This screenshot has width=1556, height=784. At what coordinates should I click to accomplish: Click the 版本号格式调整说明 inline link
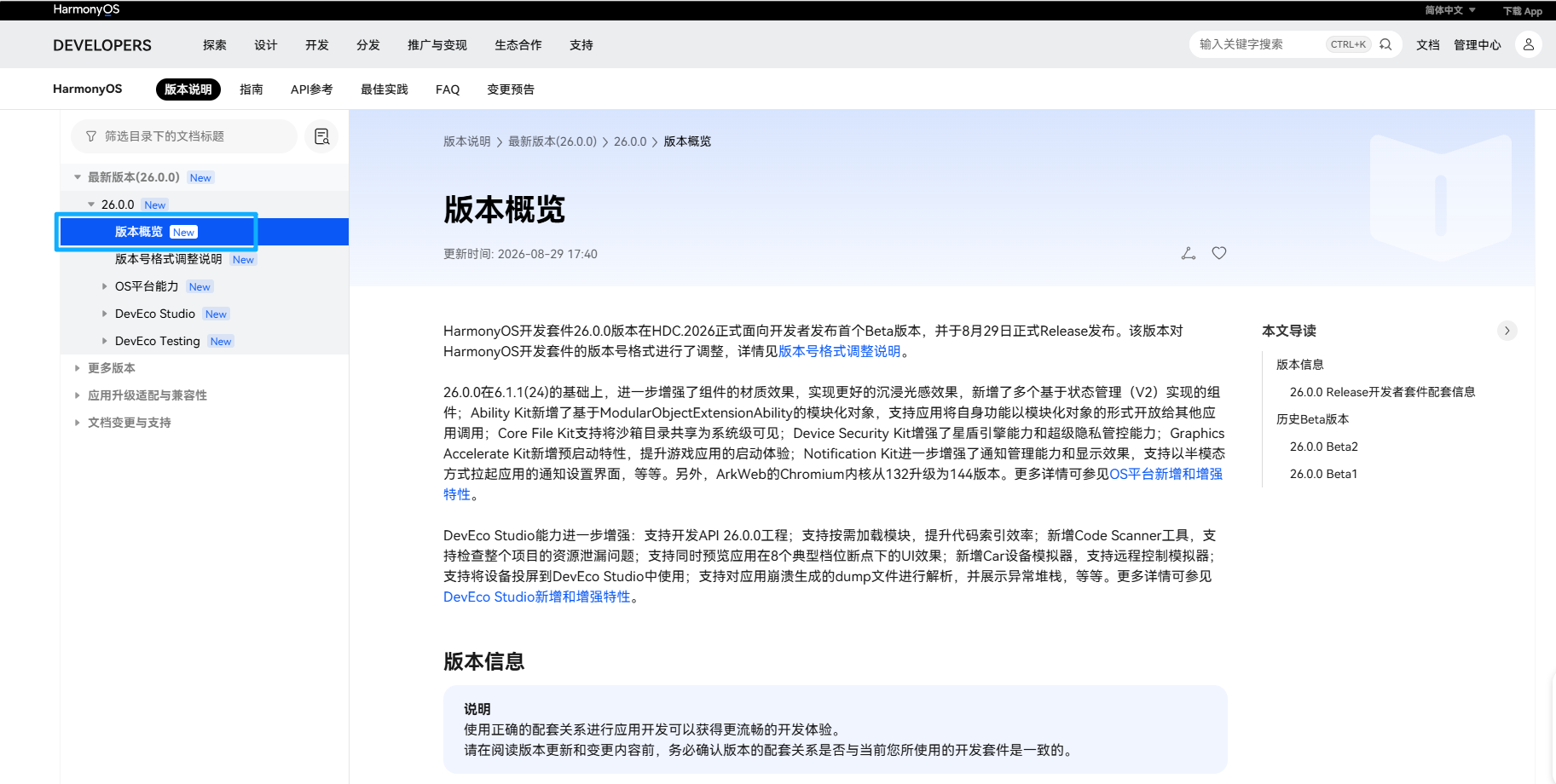tap(840, 351)
